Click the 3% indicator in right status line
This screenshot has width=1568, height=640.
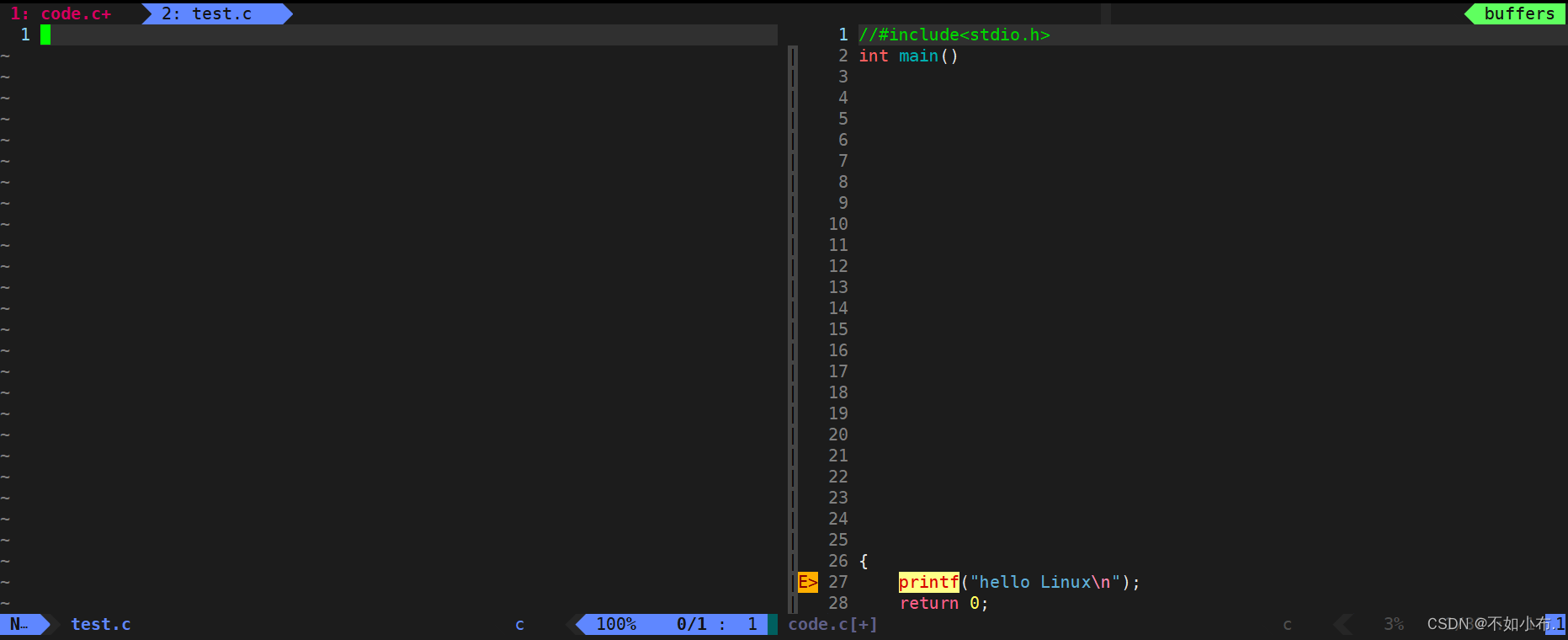pos(1394,624)
